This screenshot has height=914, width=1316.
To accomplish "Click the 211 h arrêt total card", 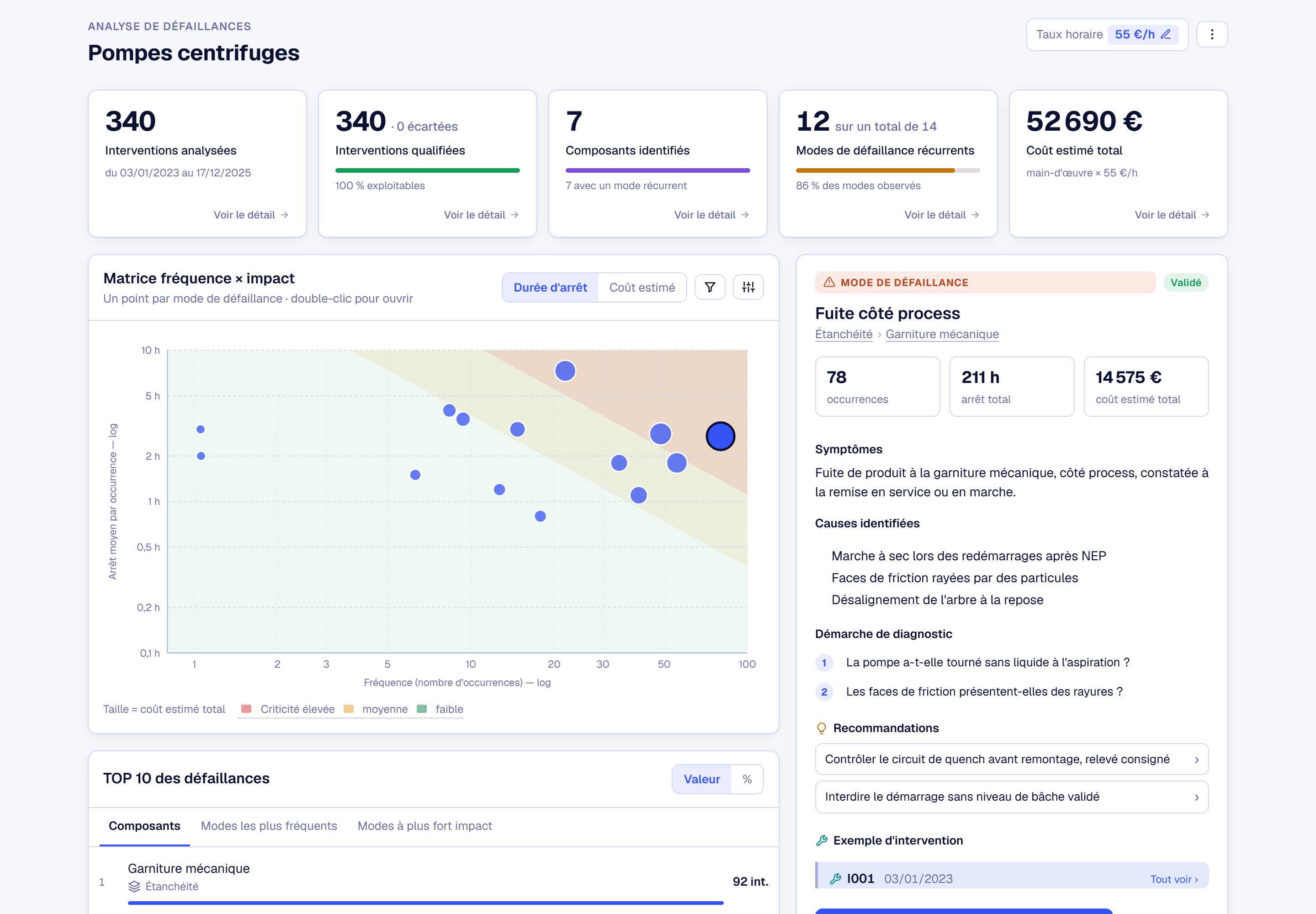I will tap(1011, 387).
